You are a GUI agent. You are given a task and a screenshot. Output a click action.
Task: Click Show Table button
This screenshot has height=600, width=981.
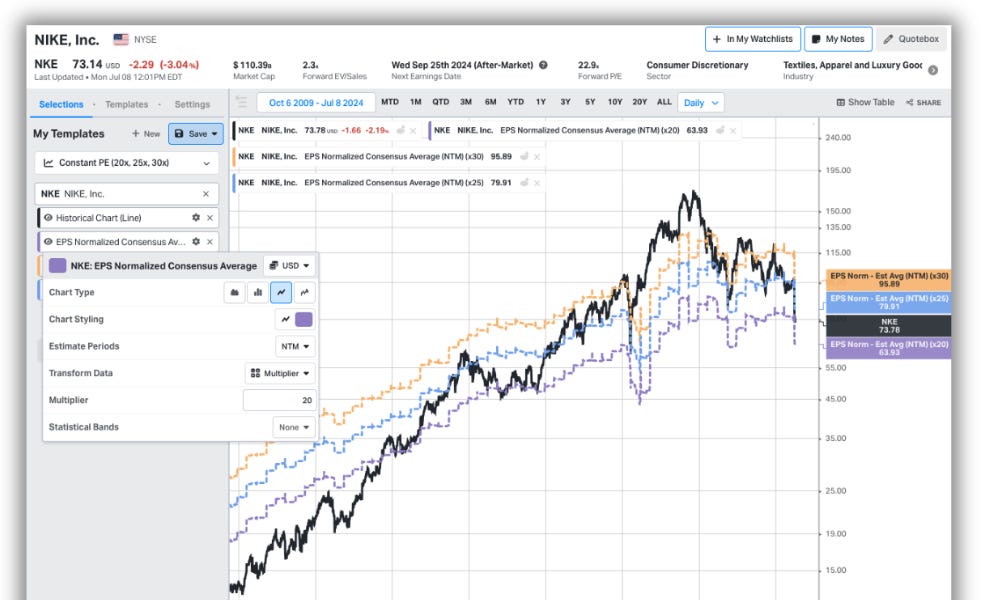pyautogui.click(x=866, y=103)
